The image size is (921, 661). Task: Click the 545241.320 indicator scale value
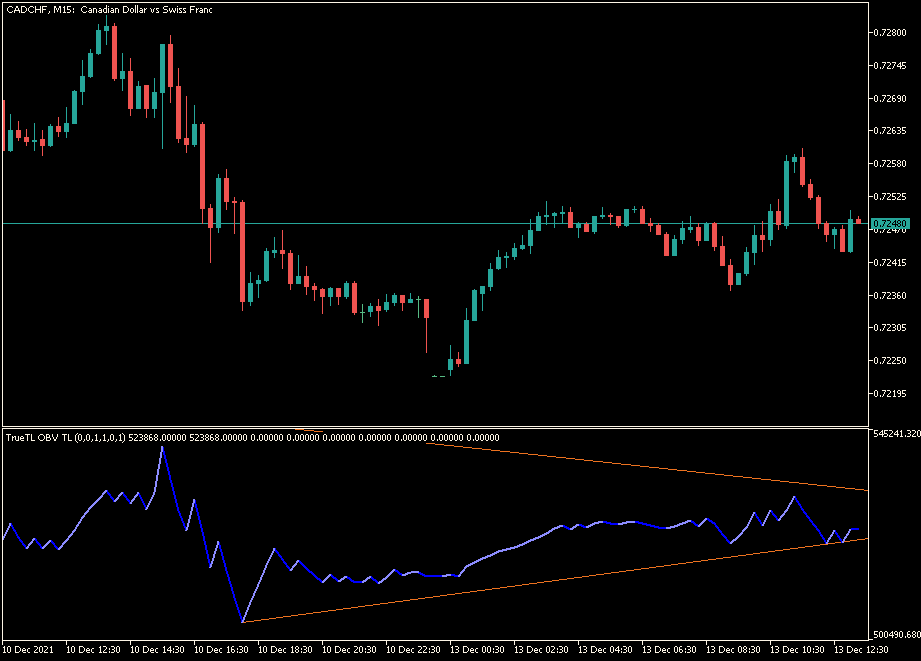point(897,434)
